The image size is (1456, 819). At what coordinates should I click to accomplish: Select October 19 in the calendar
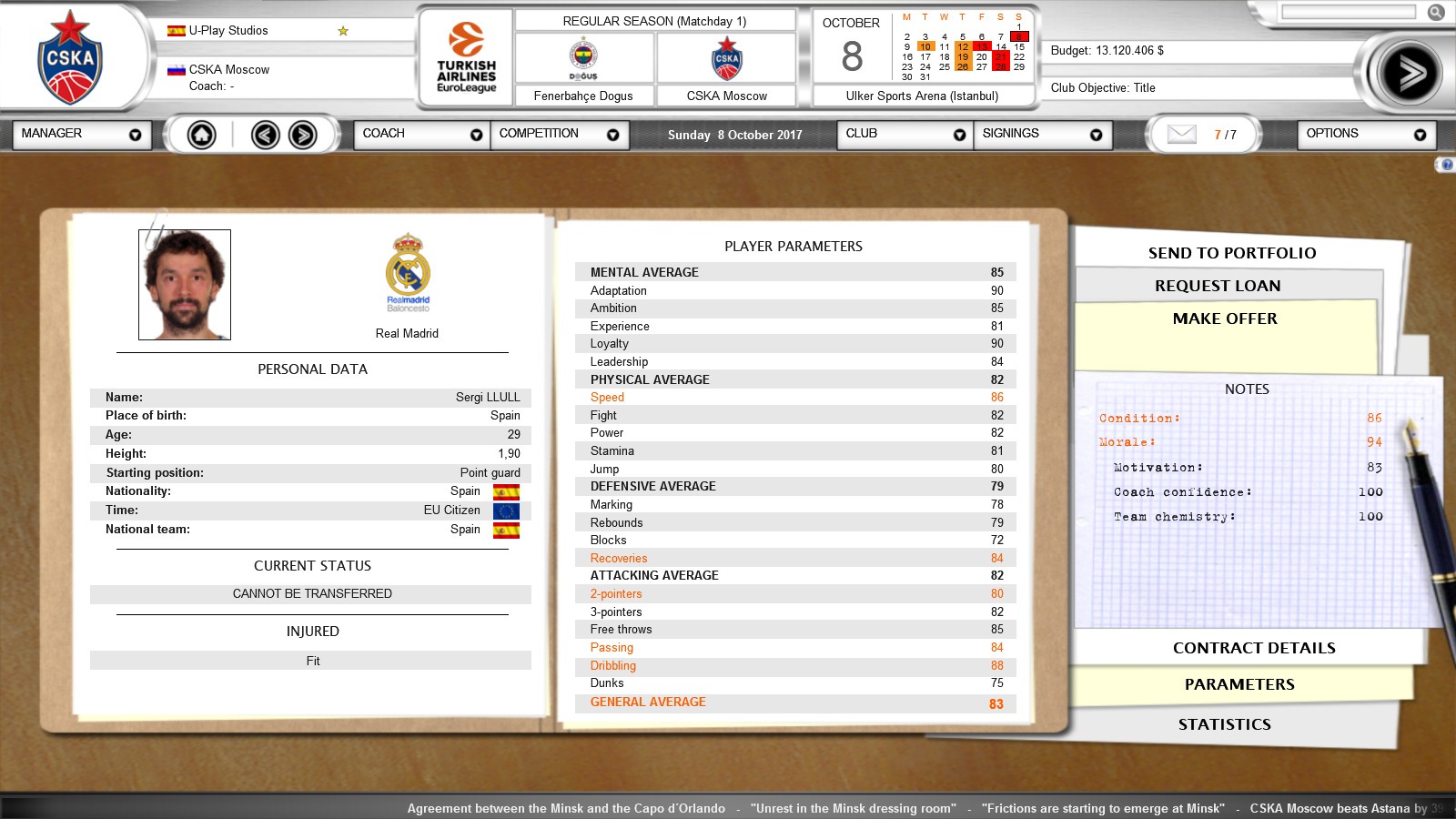[963, 57]
